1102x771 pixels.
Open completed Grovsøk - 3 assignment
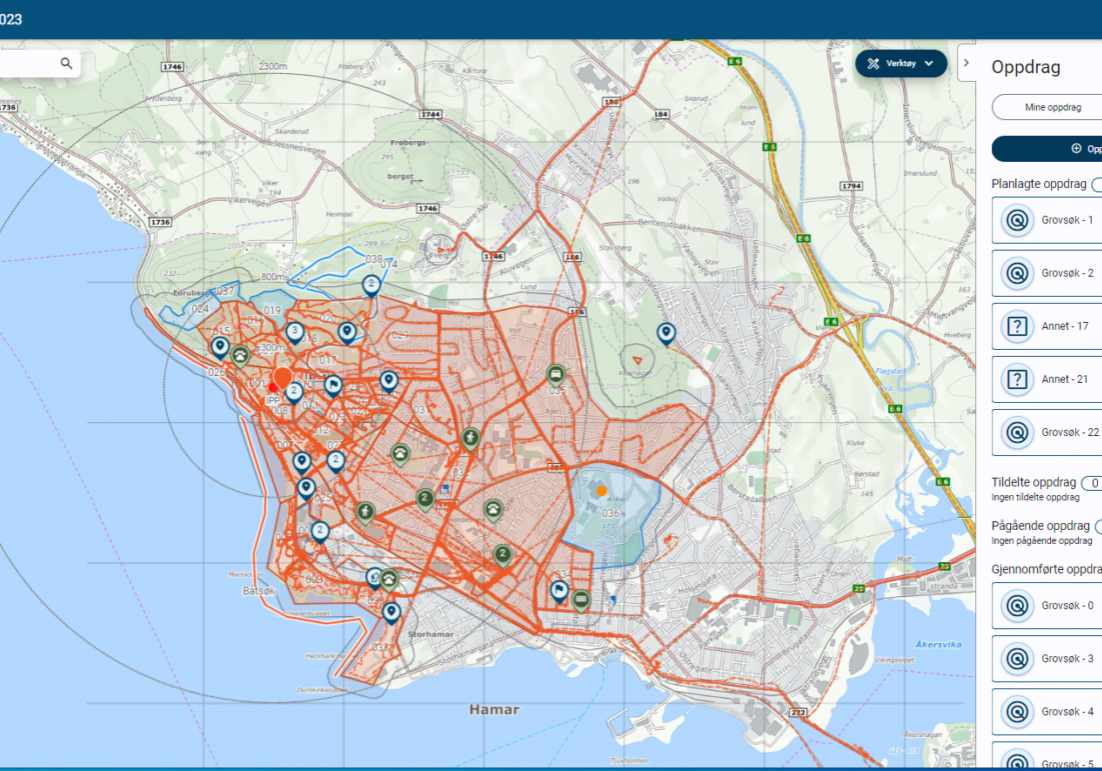[1046, 659]
